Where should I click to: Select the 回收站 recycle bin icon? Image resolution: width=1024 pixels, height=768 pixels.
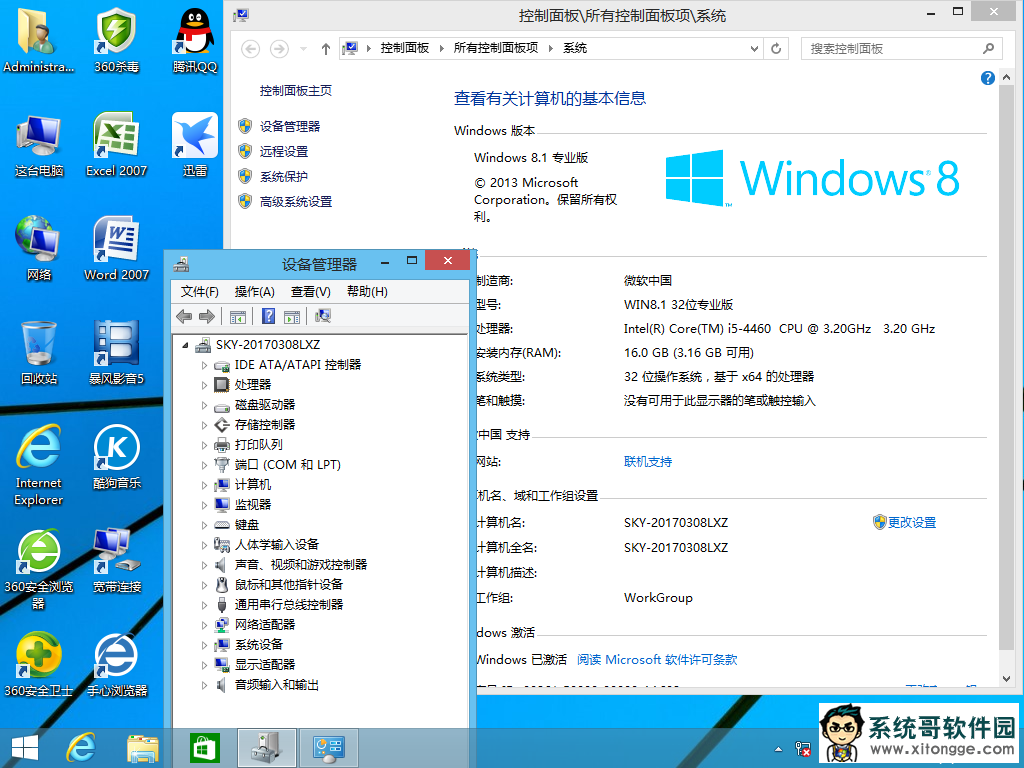click(x=39, y=353)
